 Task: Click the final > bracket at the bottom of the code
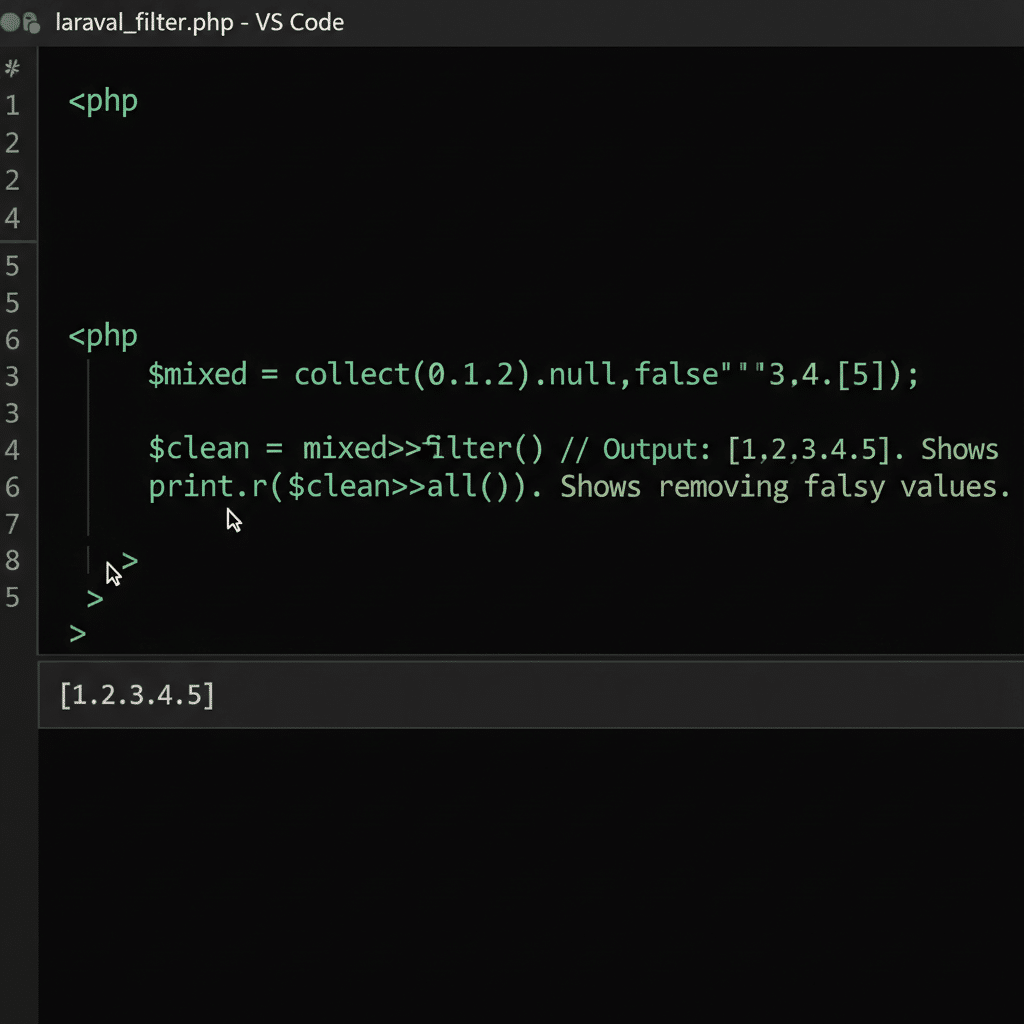(x=78, y=632)
